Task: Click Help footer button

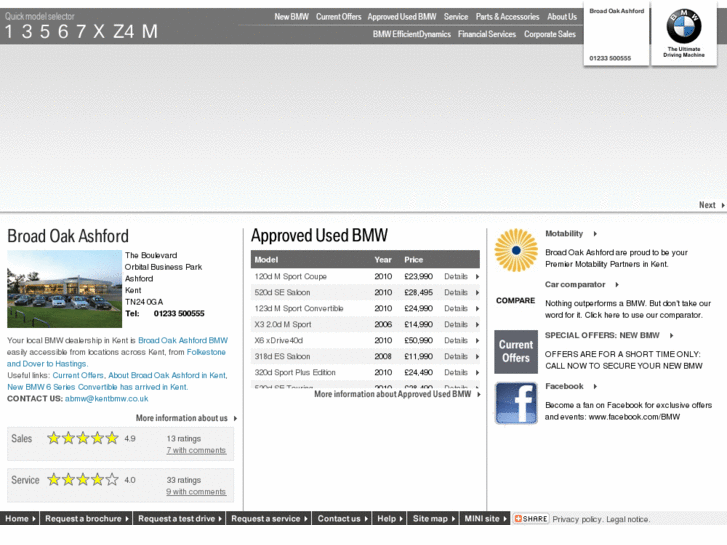Action: click(x=390, y=519)
